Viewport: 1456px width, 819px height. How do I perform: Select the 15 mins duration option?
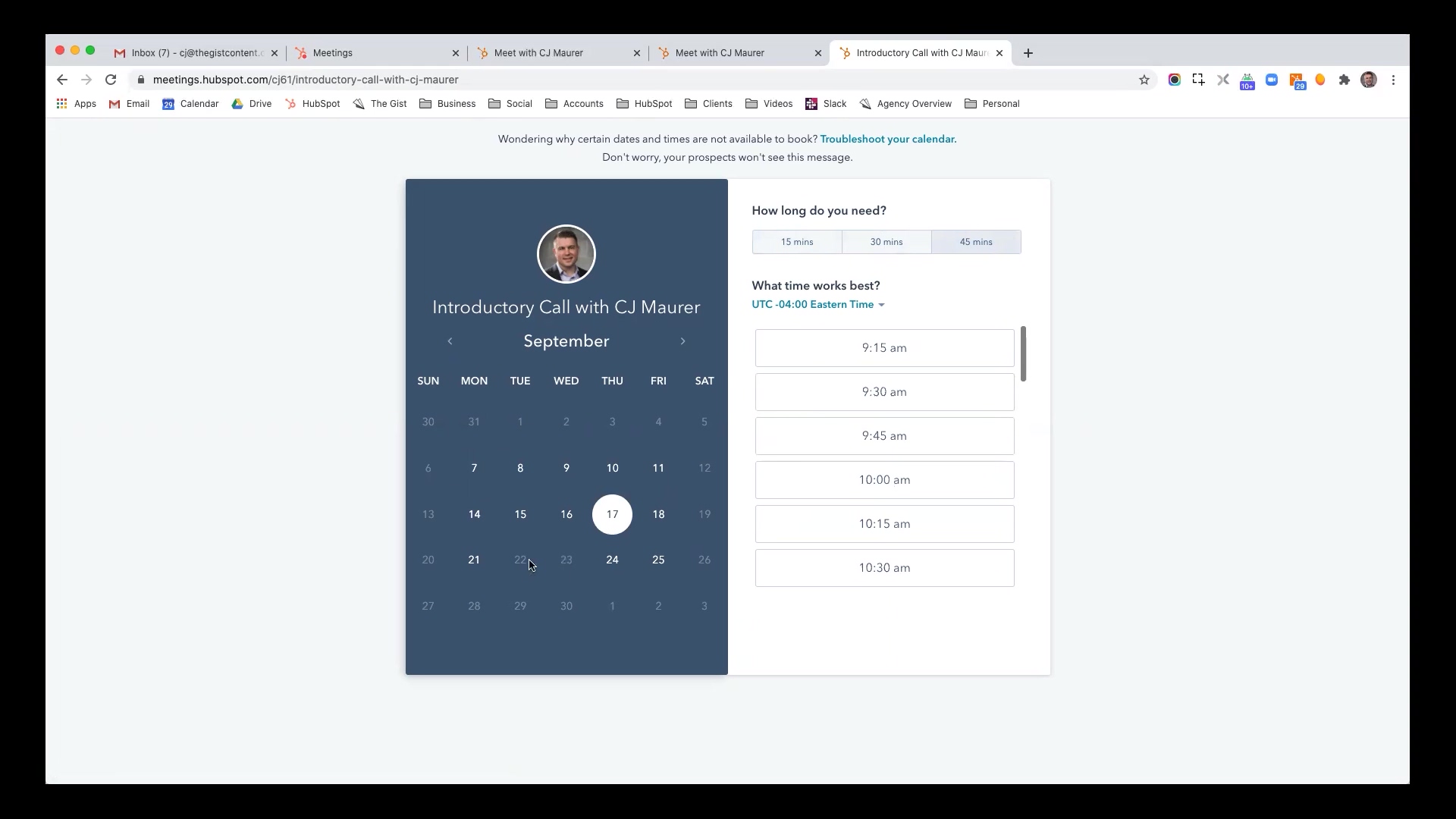pos(797,241)
